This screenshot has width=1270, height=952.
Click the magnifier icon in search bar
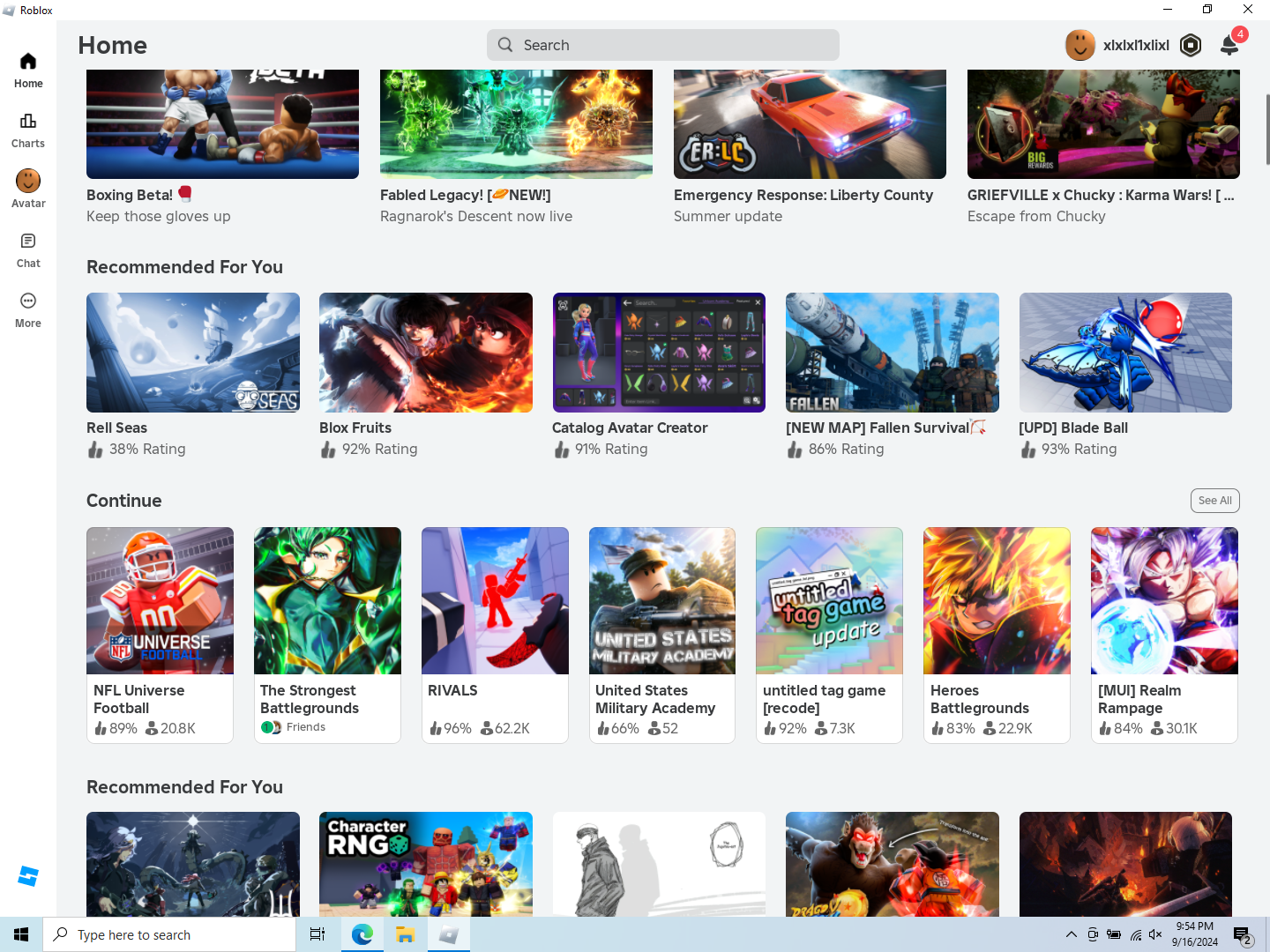click(505, 45)
